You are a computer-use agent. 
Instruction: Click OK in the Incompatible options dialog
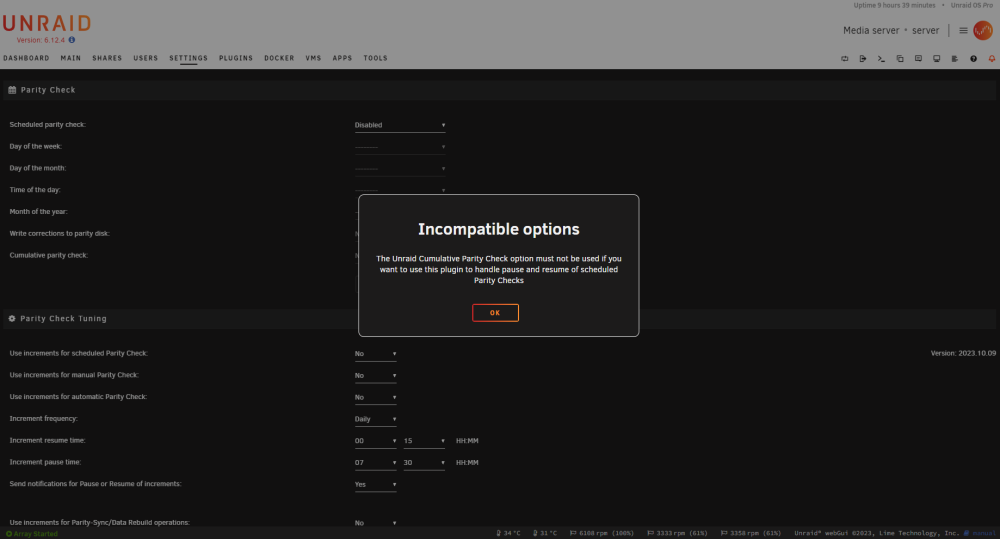coord(495,313)
